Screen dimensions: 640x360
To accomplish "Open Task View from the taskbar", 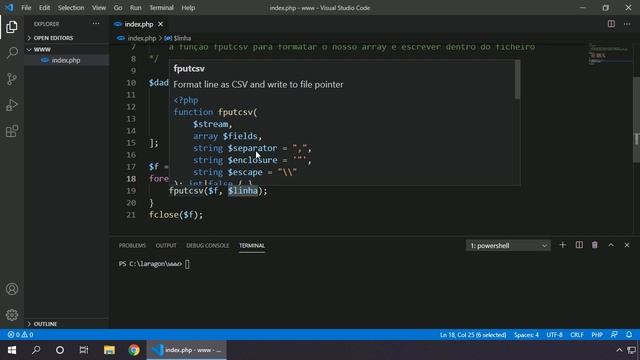I will point(84,350).
